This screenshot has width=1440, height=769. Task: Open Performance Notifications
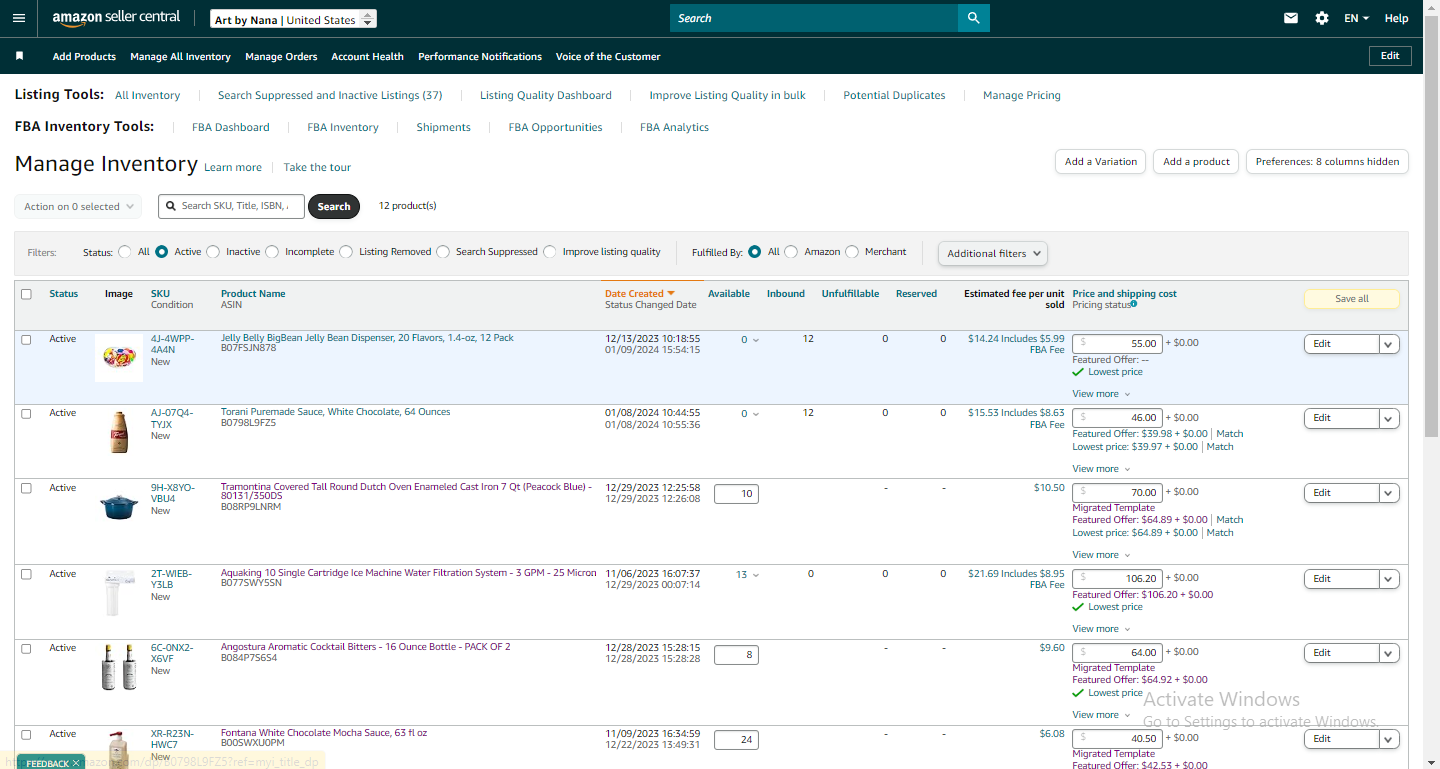(480, 57)
